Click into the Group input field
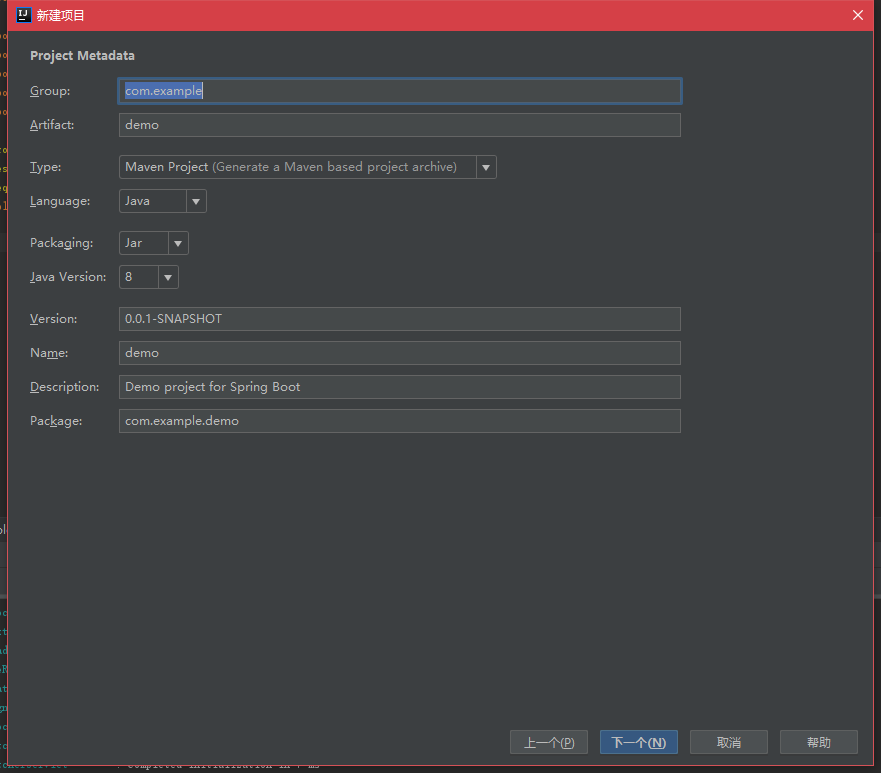 [399, 91]
